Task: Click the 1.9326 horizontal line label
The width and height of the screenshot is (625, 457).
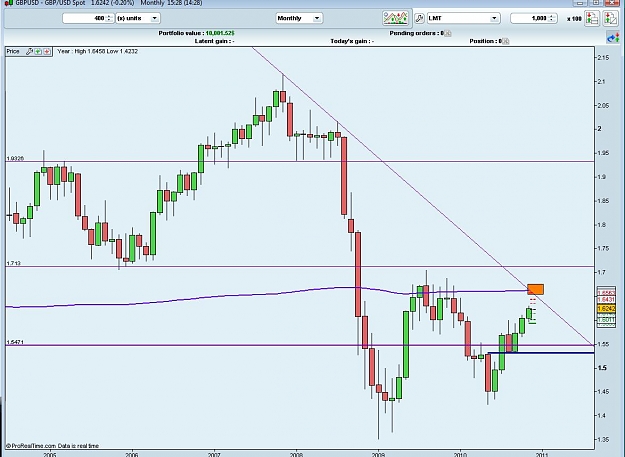Action: [15, 159]
